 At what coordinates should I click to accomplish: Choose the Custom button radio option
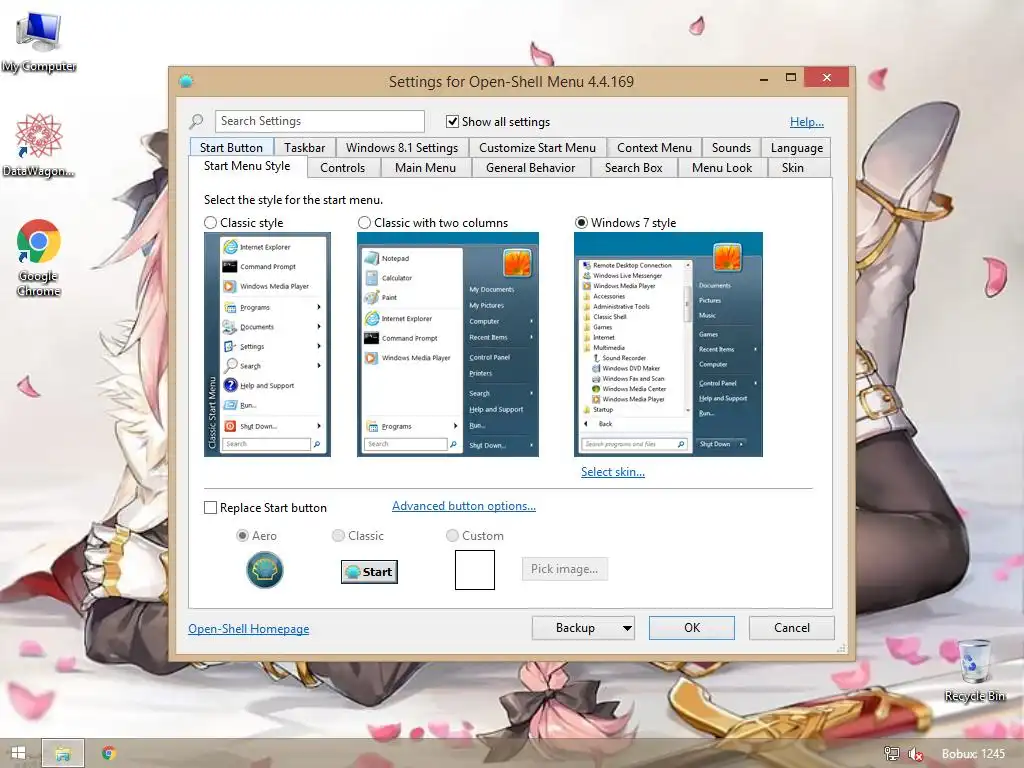point(452,536)
